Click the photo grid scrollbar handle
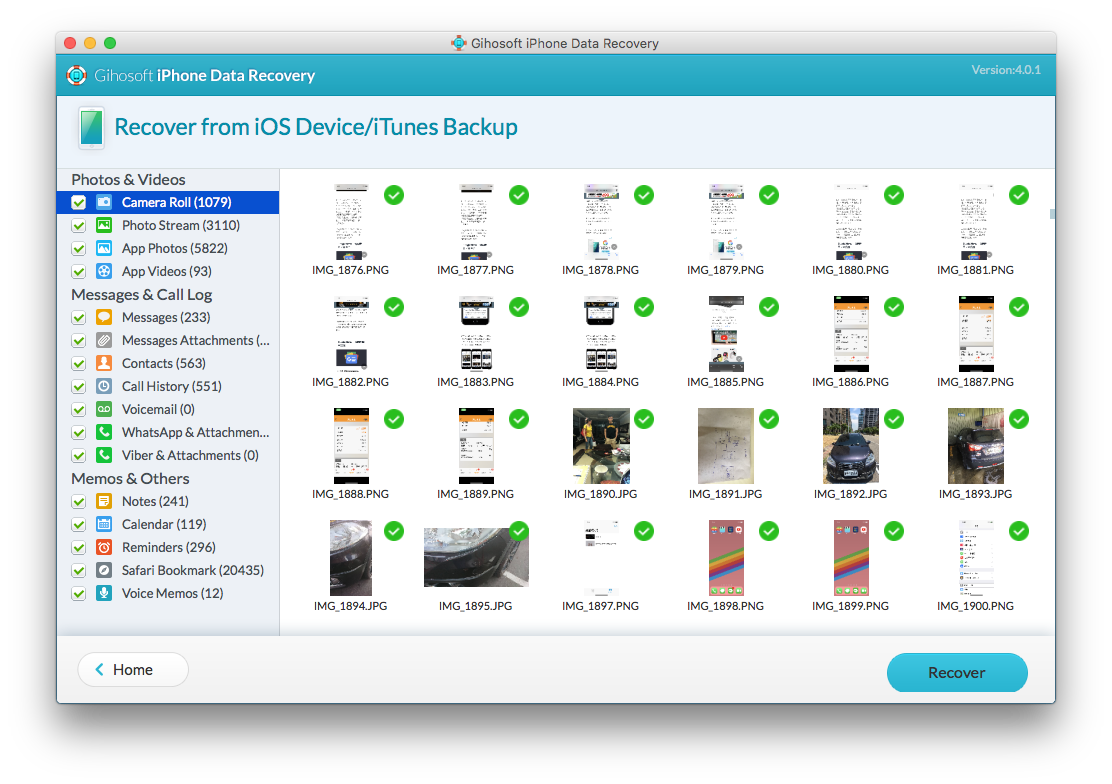This screenshot has width=1112, height=784. [1052, 214]
